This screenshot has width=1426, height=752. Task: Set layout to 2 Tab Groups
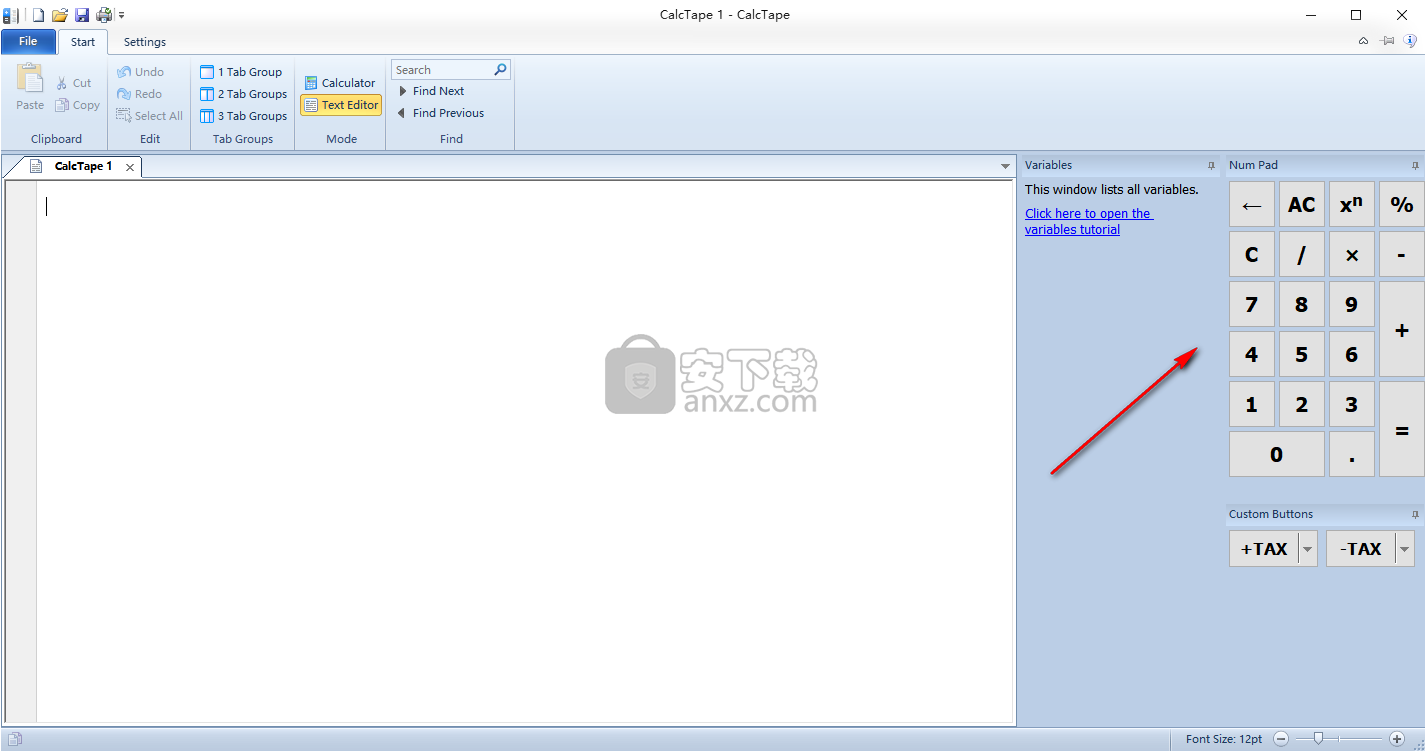pos(243,94)
